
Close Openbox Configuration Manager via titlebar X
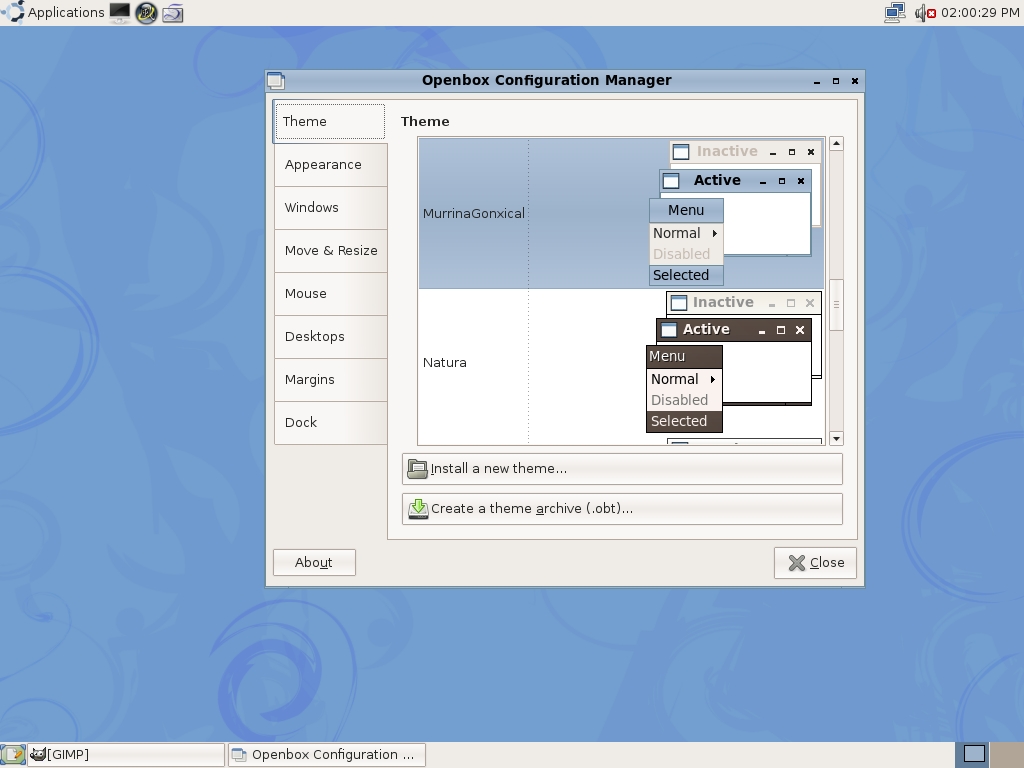[x=854, y=81]
